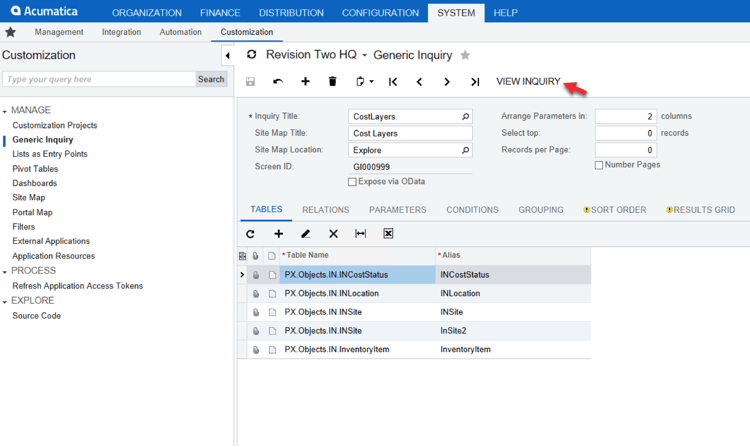Switch to the CONDITIONS tab
This screenshot has height=447, width=750.
click(x=472, y=210)
